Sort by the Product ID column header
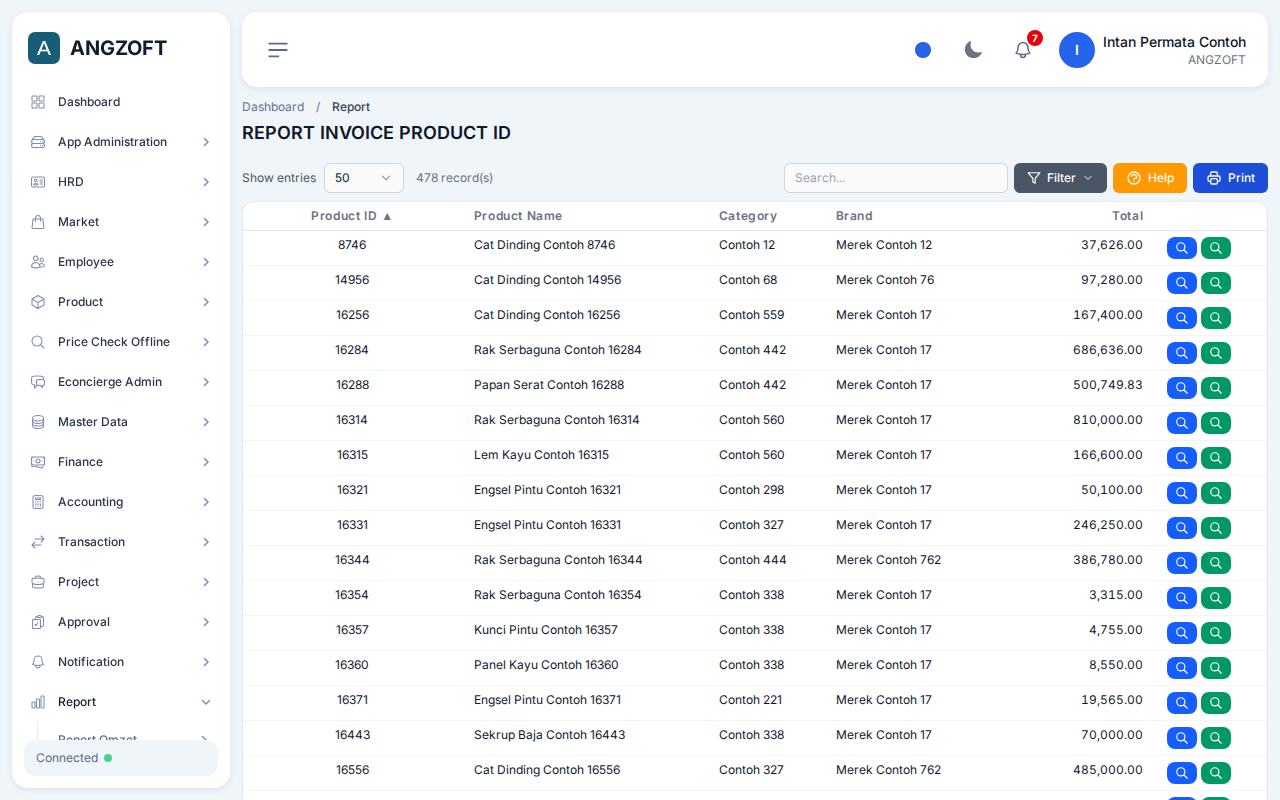This screenshot has height=800, width=1280. tap(352, 216)
